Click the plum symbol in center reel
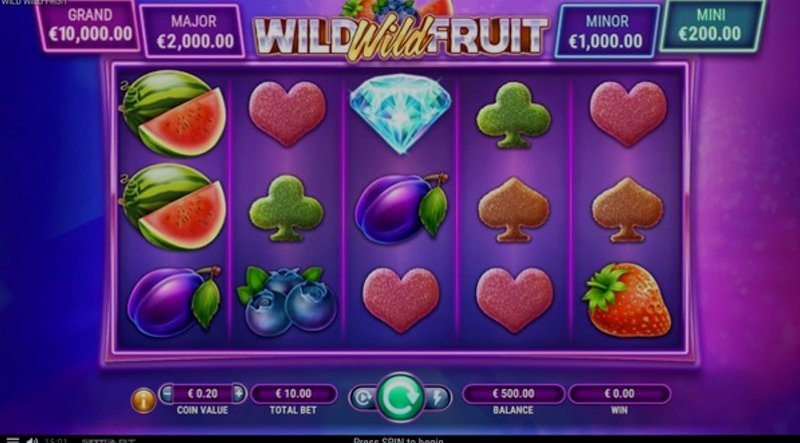800x443 pixels. click(x=401, y=208)
